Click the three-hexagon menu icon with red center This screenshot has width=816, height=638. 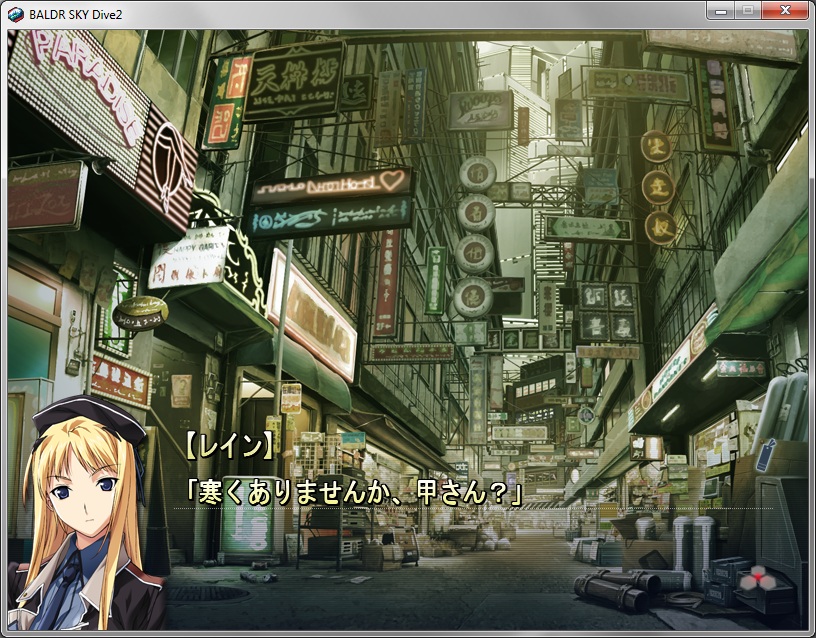(756, 578)
